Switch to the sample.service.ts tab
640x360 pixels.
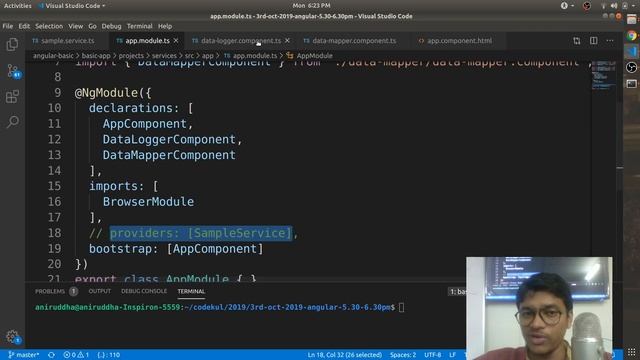click(x=67, y=41)
